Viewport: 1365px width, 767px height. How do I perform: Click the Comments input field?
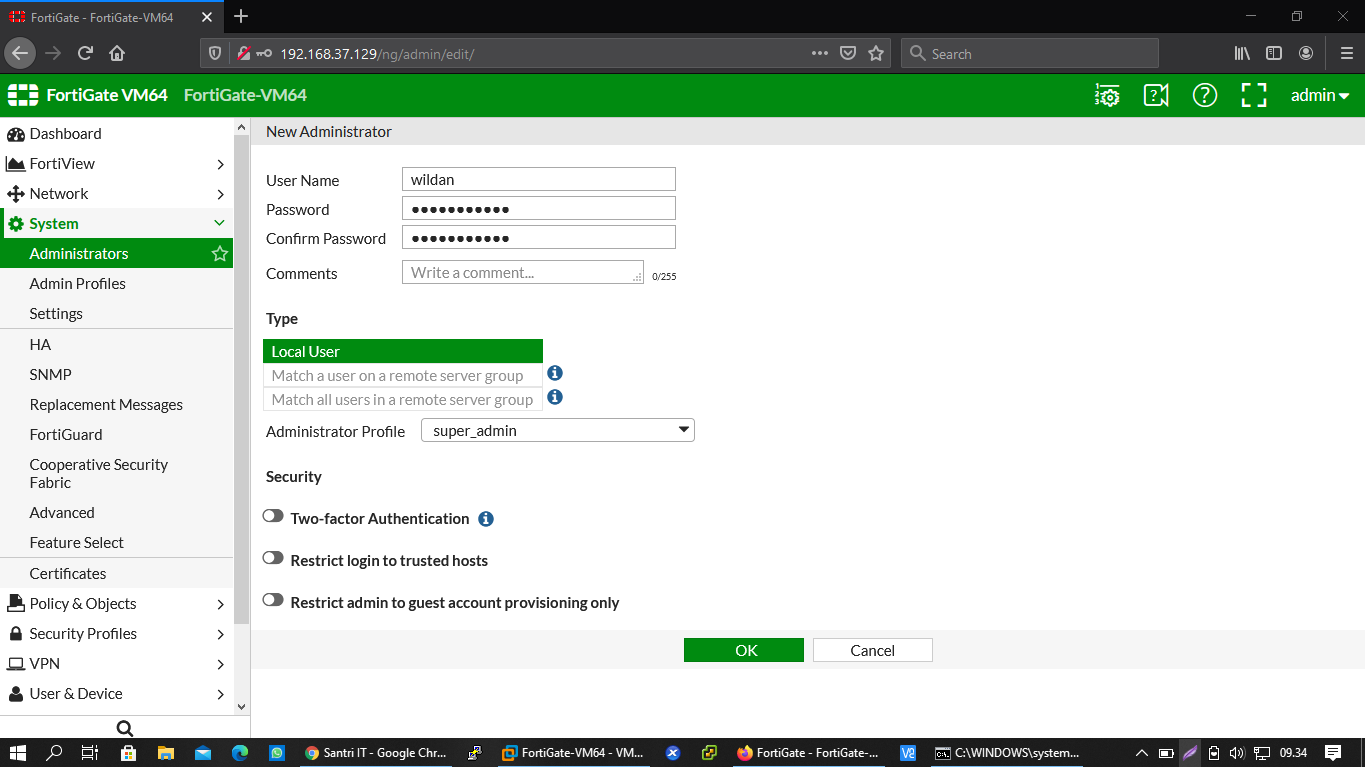pos(522,271)
